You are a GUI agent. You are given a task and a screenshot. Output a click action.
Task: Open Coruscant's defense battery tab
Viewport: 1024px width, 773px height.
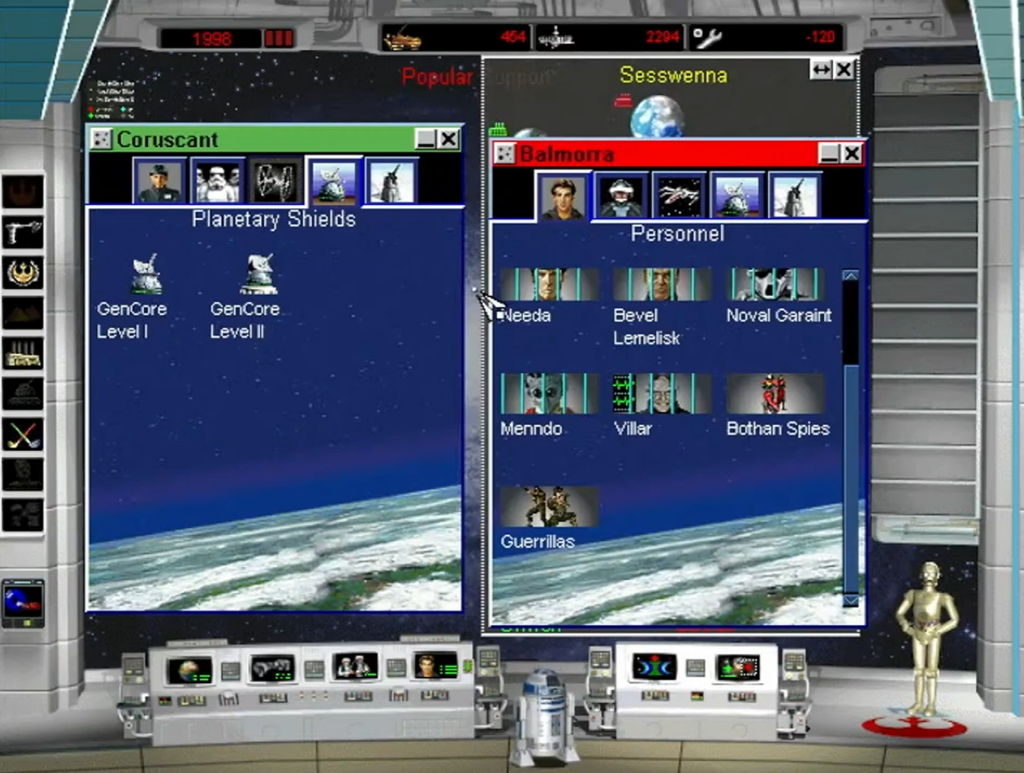[391, 181]
